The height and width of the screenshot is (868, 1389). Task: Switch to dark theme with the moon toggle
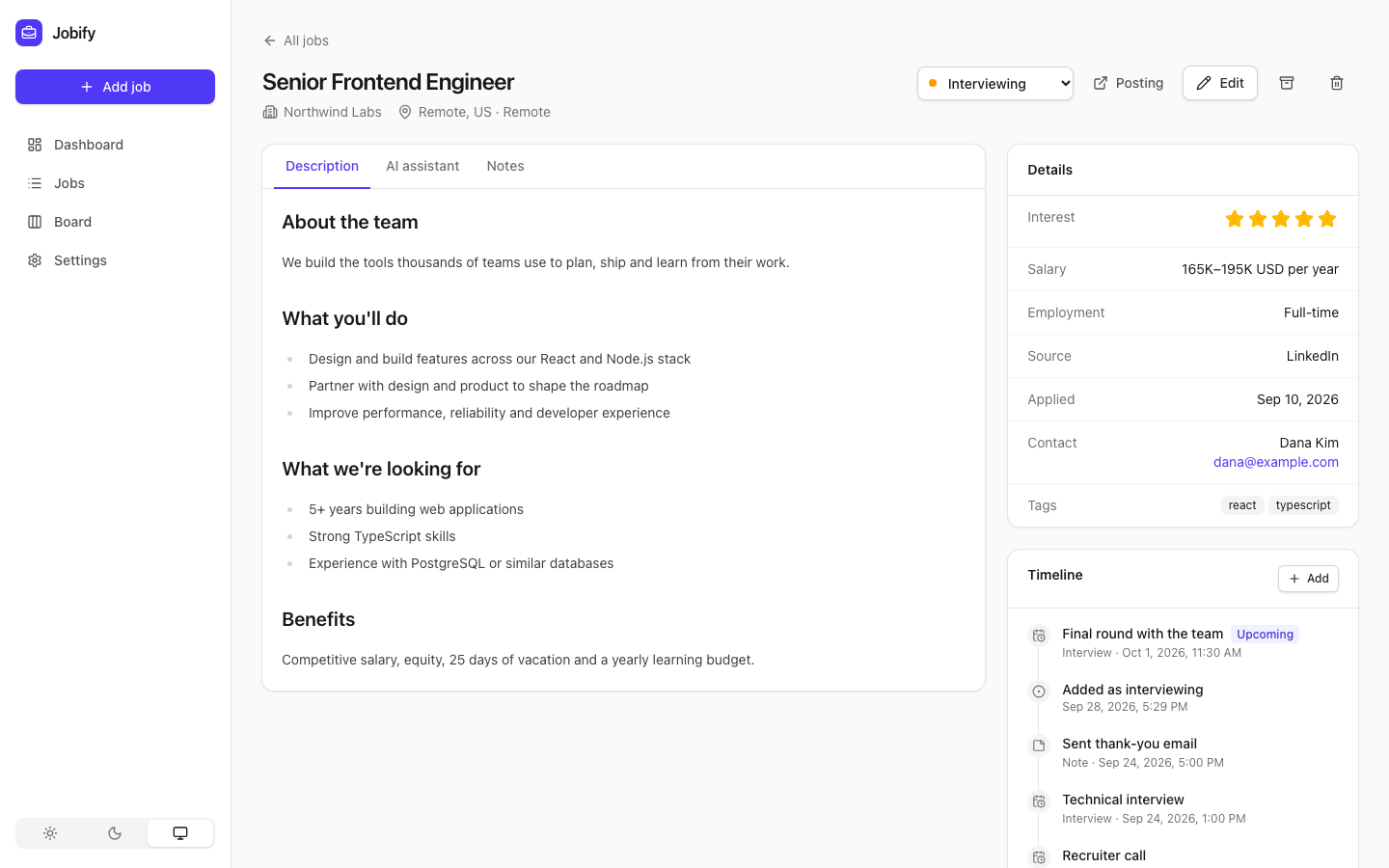click(115, 833)
